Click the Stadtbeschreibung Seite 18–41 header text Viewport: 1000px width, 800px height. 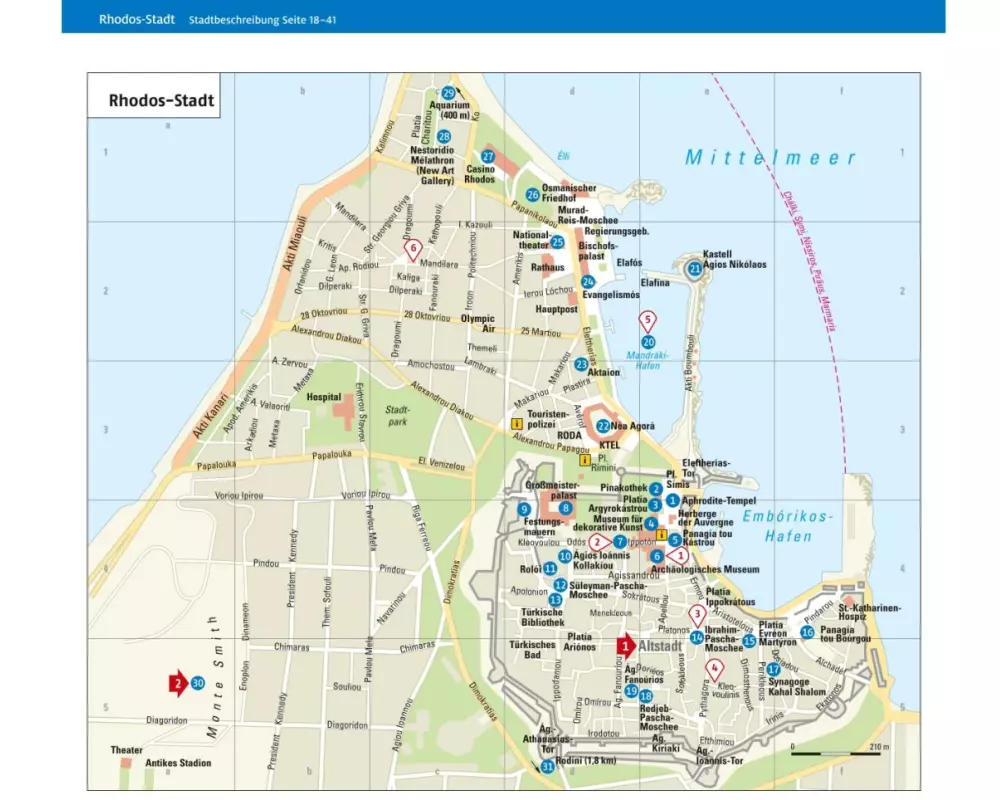[x=262, y=19]
